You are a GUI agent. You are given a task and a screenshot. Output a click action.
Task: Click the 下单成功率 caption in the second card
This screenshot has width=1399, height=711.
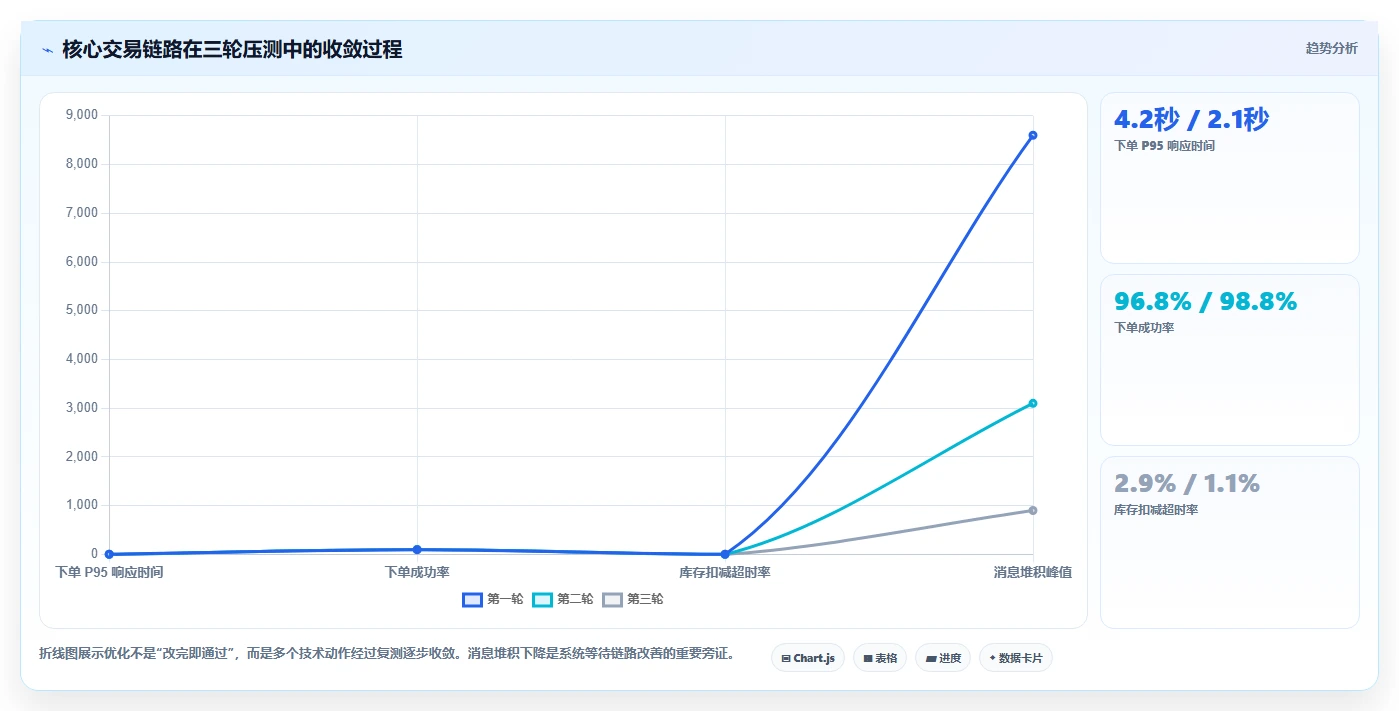point(1144,328)
